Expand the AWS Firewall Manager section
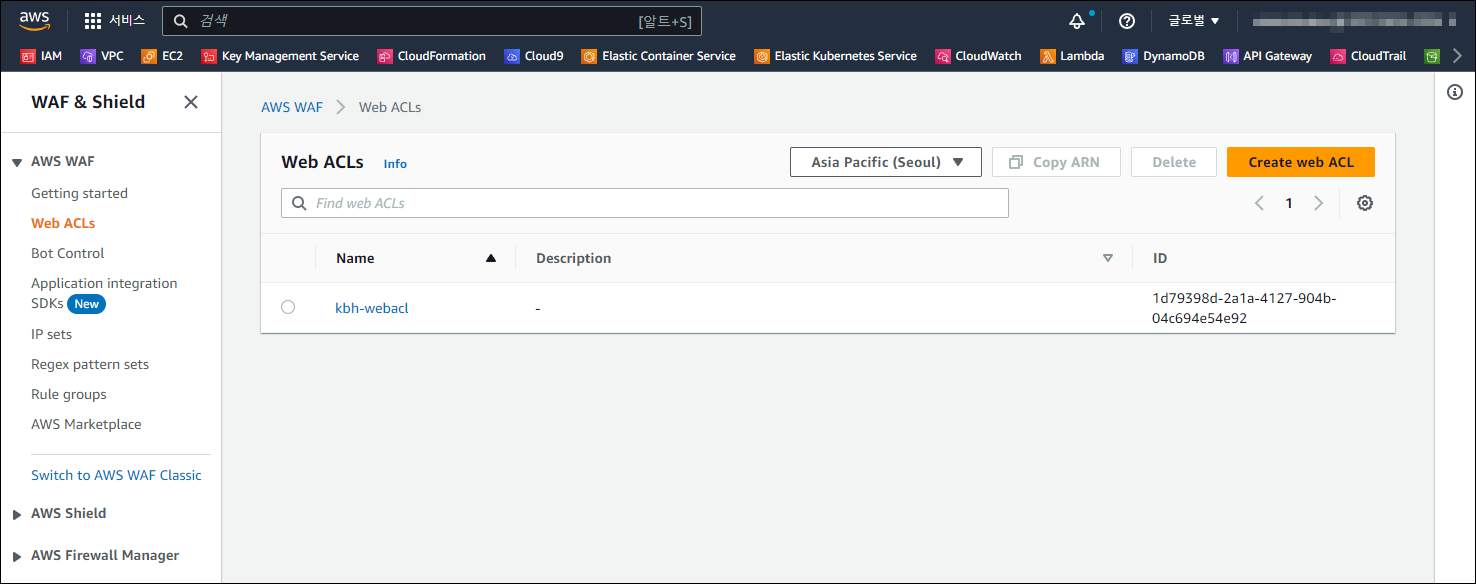Viewport: 1476px width, 584px height. [x=17, y=556]
